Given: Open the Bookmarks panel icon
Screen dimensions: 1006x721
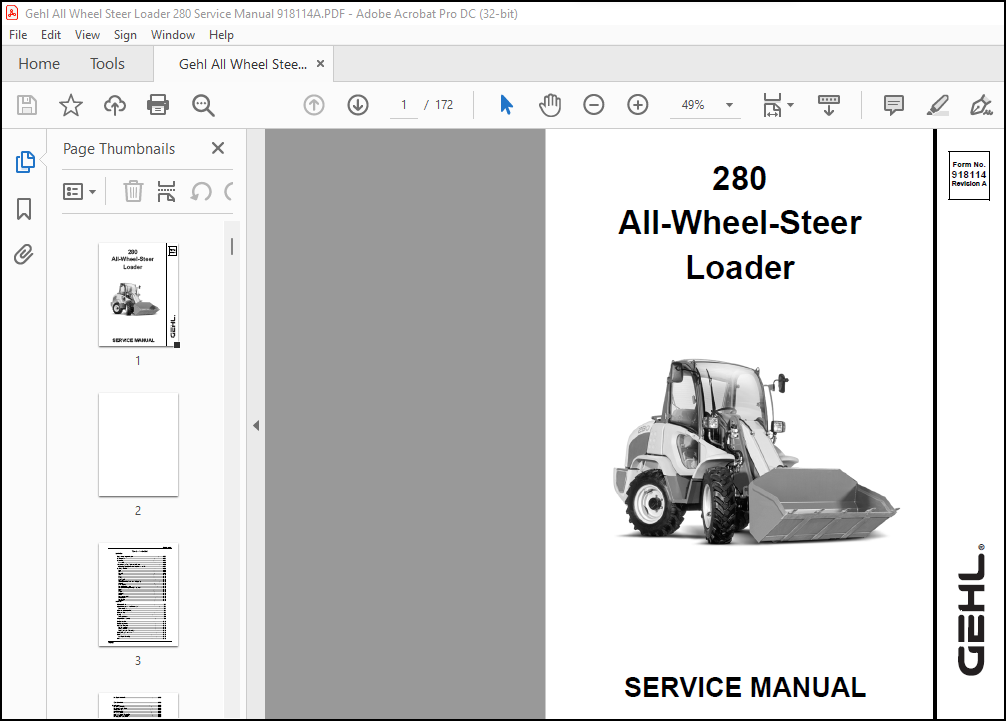Looking at the screenshot, I should pyautogui.click(x=24, y=208).
